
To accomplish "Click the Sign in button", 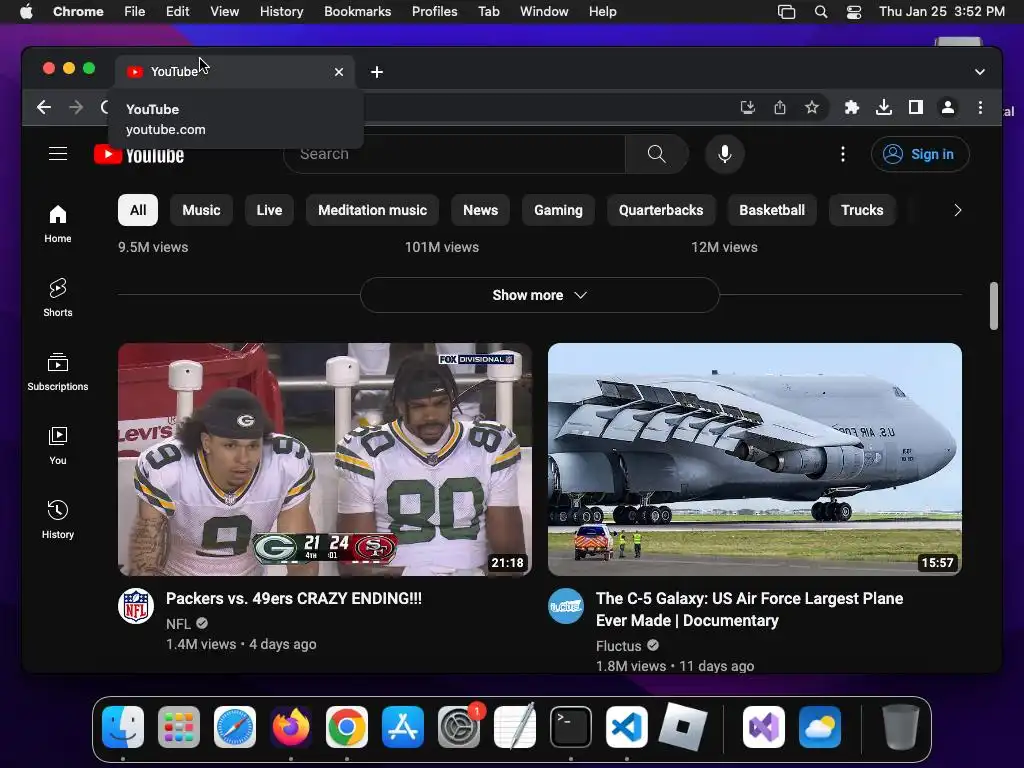I will pos(920,154).
